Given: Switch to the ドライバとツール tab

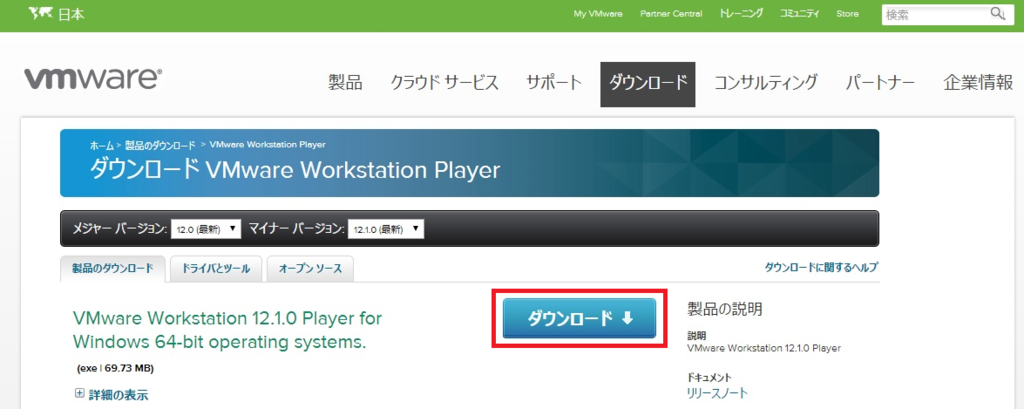Looking at the screenshot, I should click(216, 269).
